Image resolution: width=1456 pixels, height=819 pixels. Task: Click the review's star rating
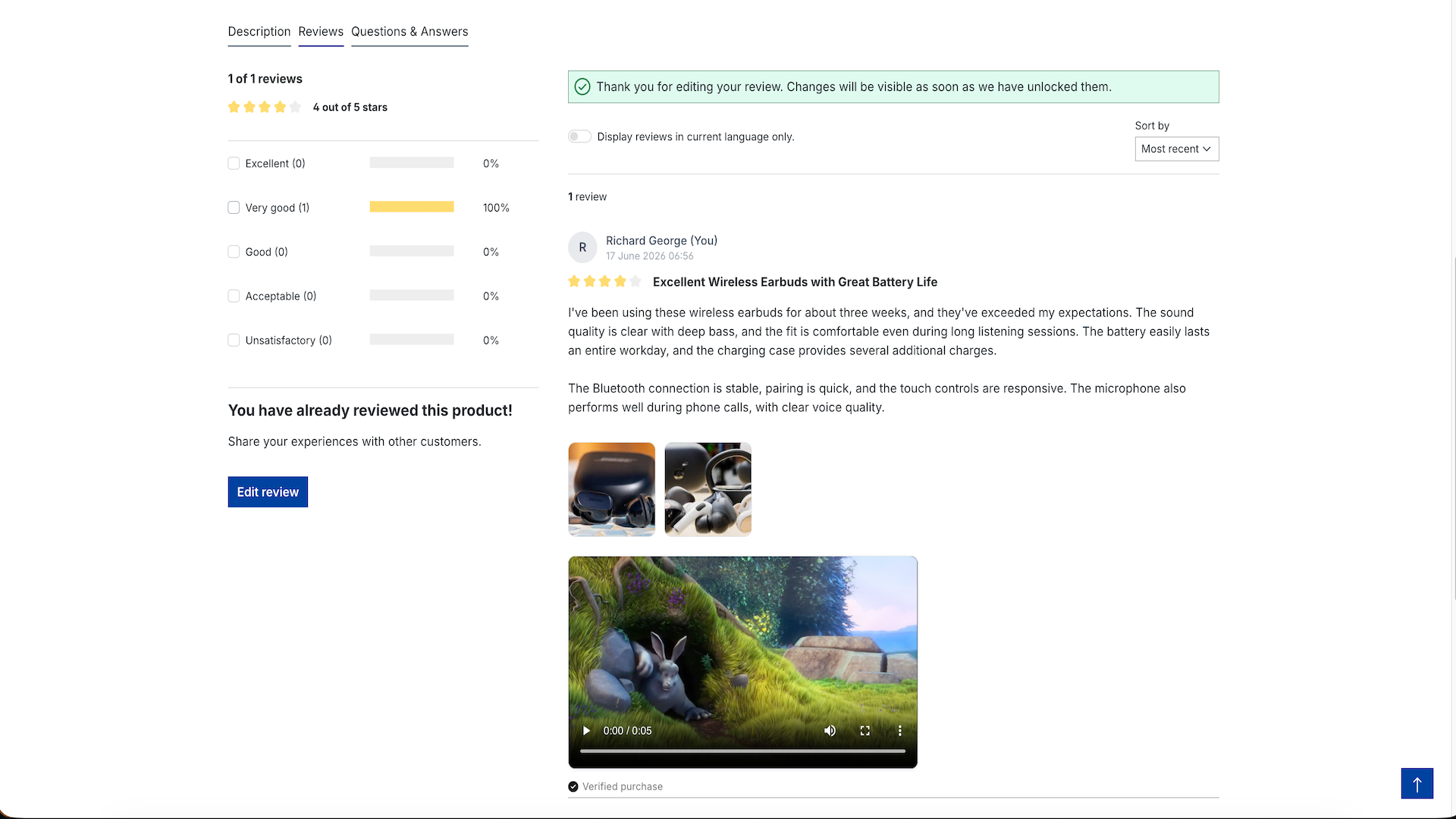604,282
